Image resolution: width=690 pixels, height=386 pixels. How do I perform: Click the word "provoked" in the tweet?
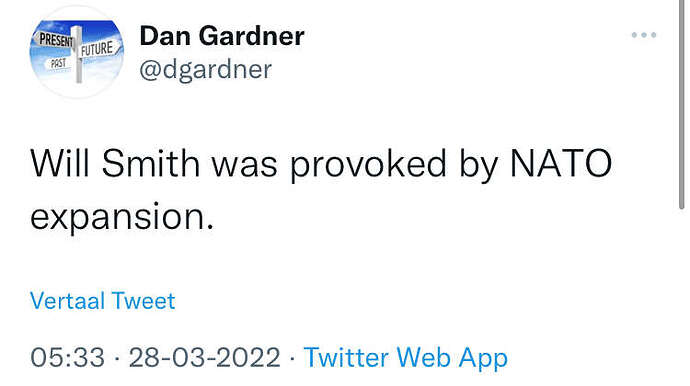click(x=368, y=165)
